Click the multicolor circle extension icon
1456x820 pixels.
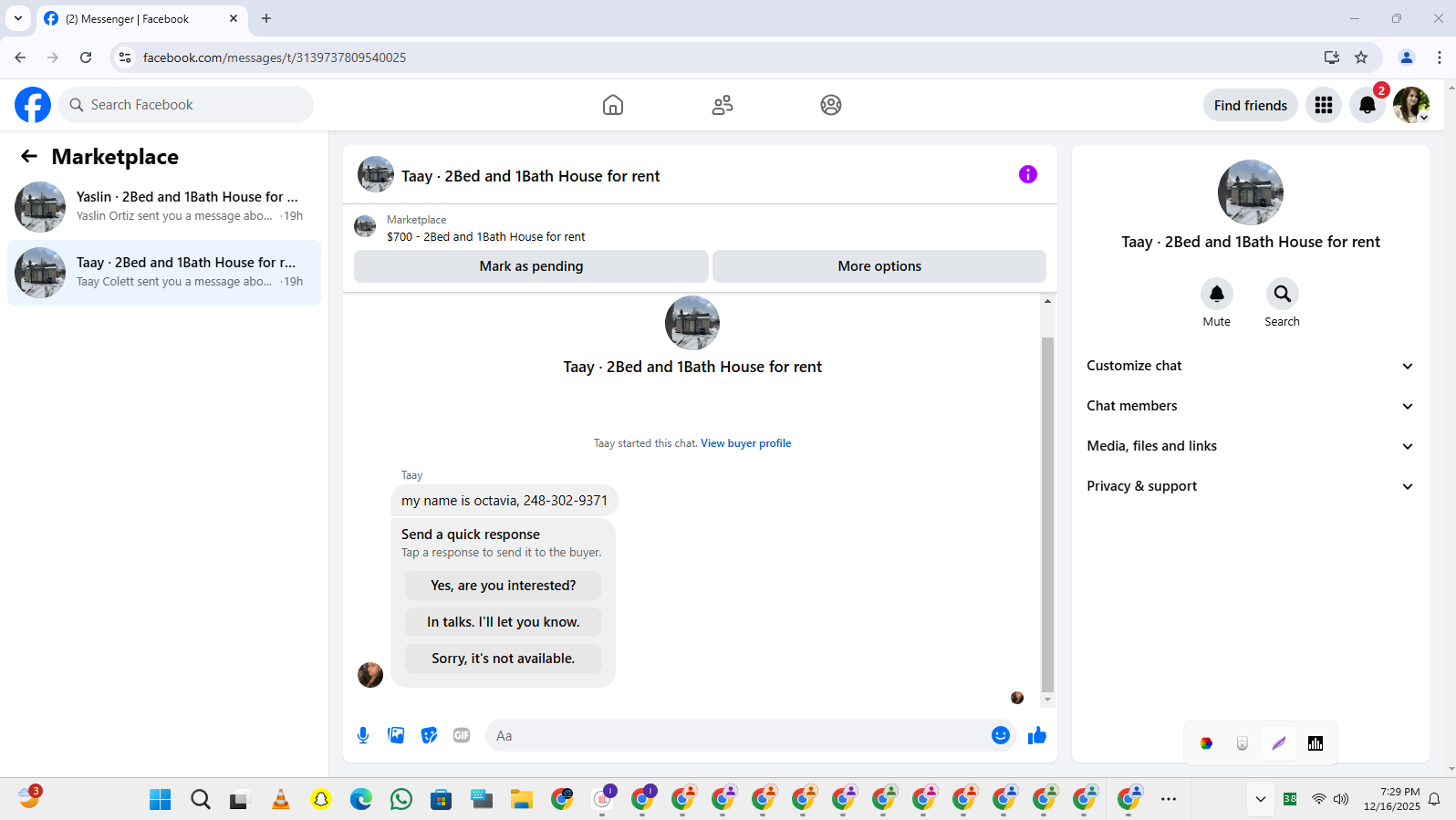point(1206,743)
